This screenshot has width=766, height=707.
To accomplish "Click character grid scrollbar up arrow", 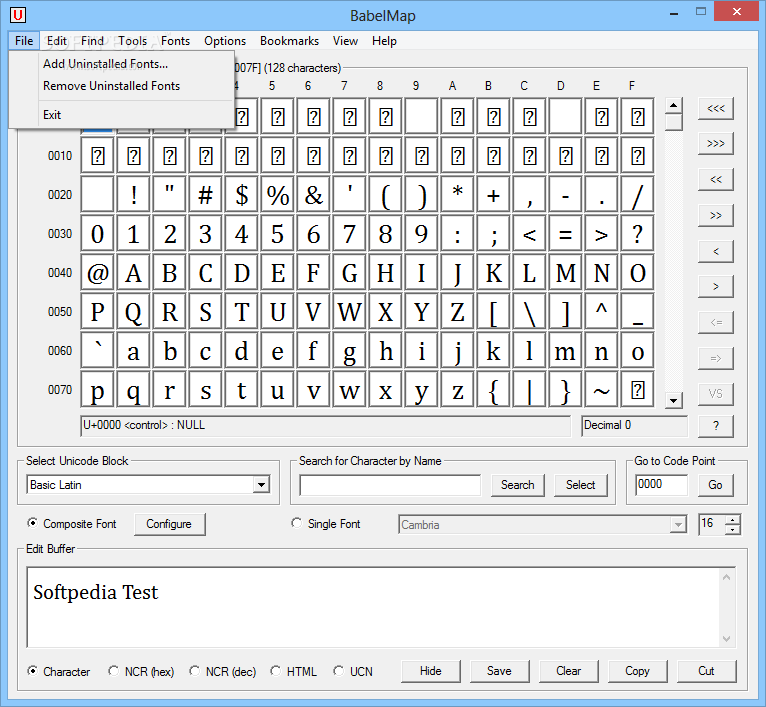I will pyautogui.click(x=674, y=105).
